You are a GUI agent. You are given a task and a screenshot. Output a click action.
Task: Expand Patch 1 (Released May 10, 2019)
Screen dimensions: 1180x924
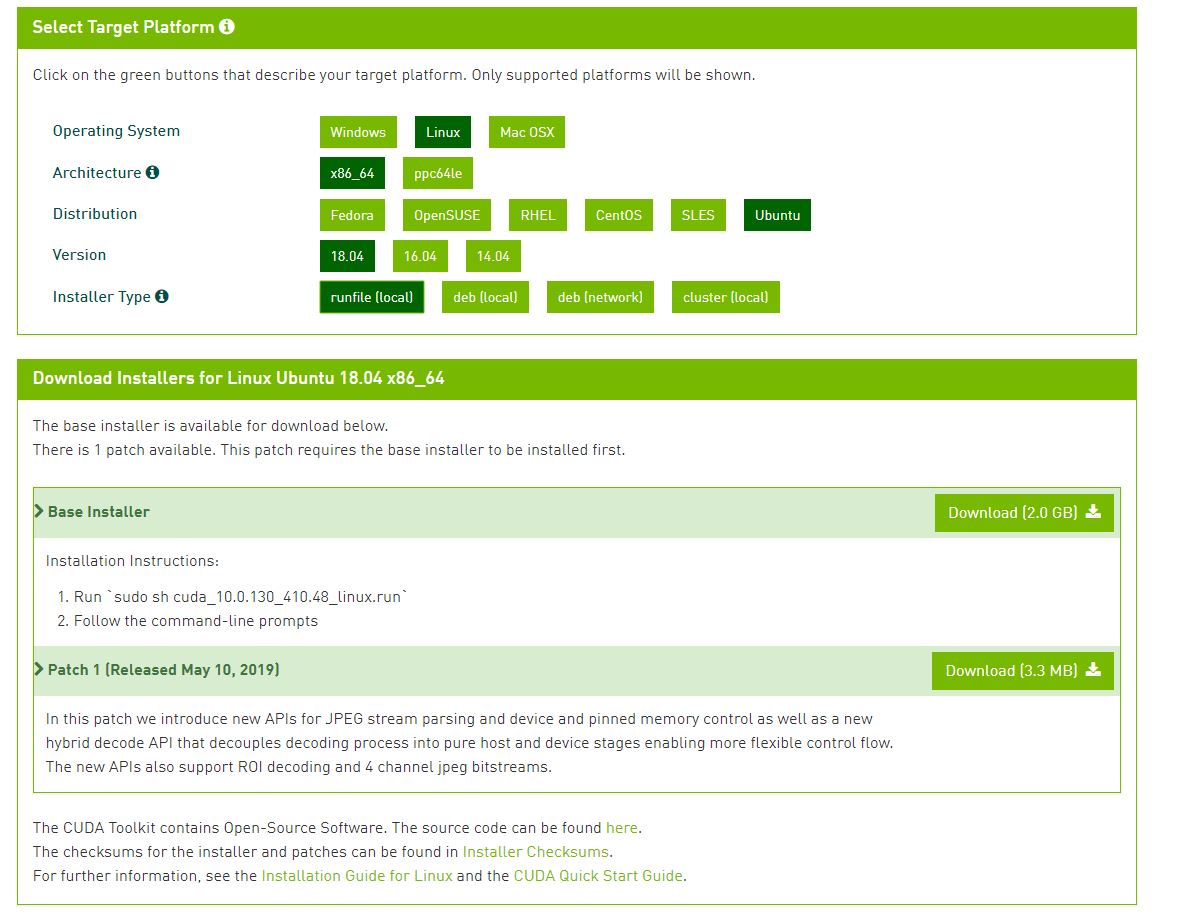coord(157,670)
